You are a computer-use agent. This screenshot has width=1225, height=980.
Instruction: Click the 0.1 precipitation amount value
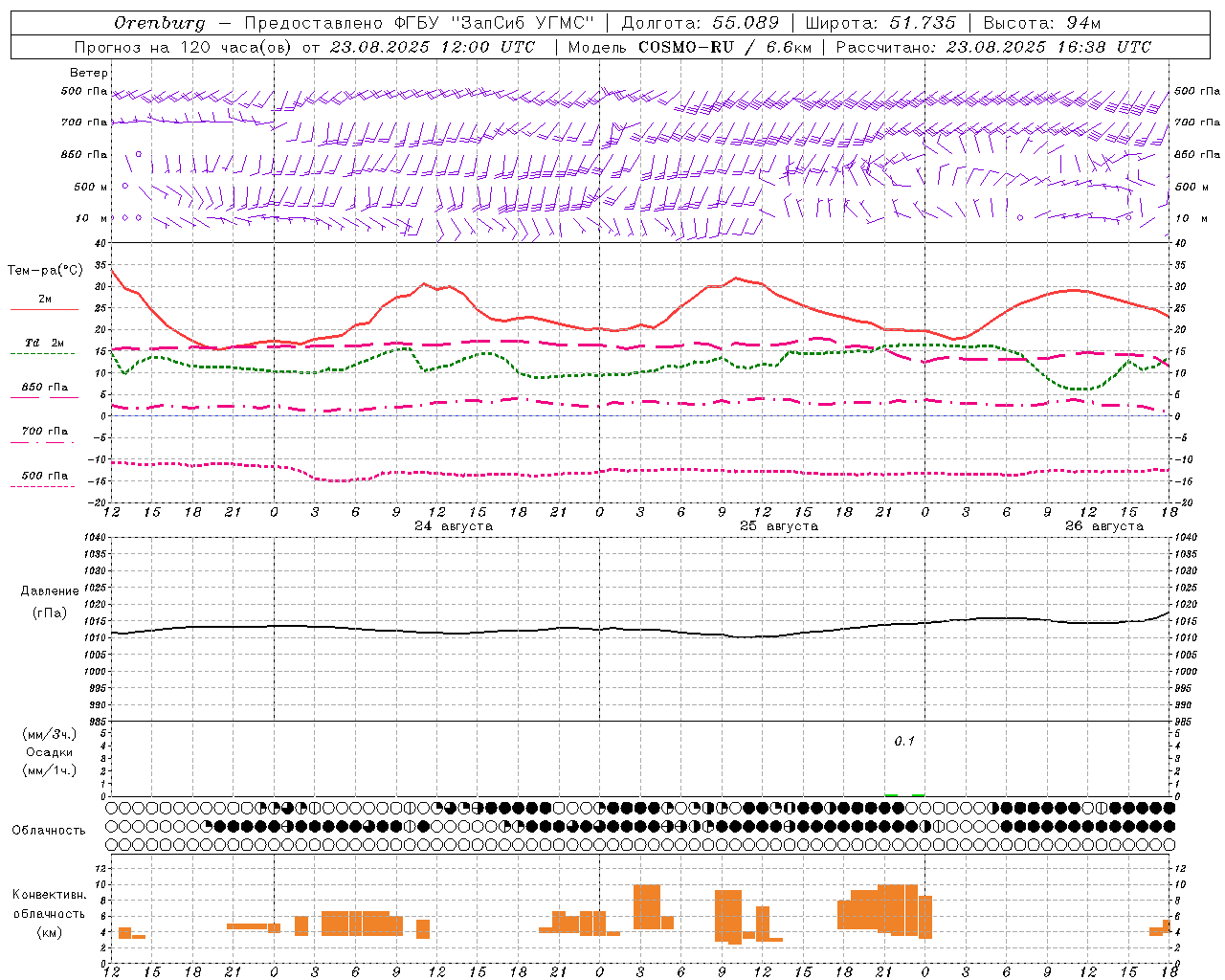904,741
